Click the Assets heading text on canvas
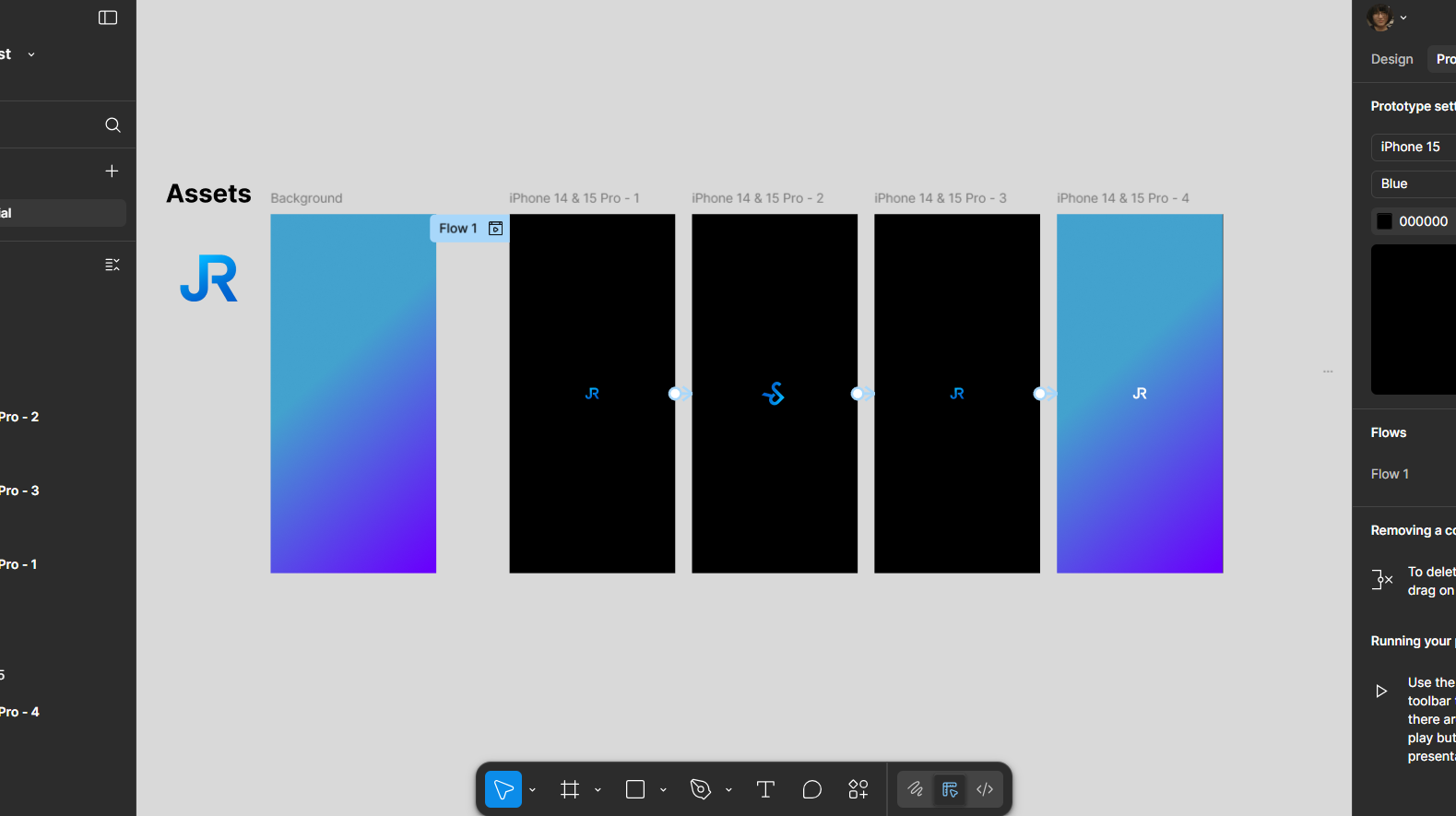Image resolution: width=1456 pixels, height=816 pixels. pyautogui.click(x=208, y=194)
